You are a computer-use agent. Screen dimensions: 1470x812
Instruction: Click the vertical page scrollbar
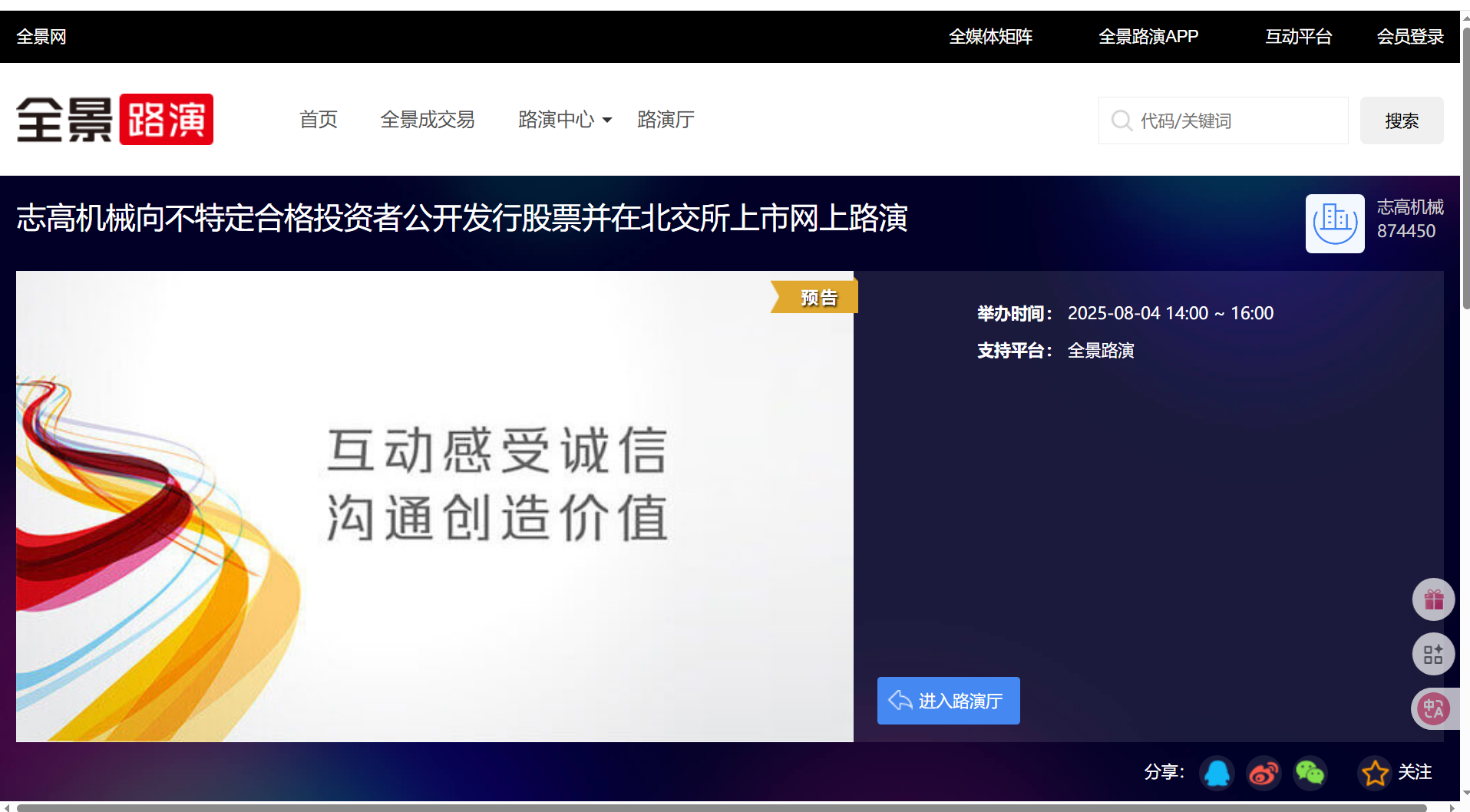(1465, 169)
